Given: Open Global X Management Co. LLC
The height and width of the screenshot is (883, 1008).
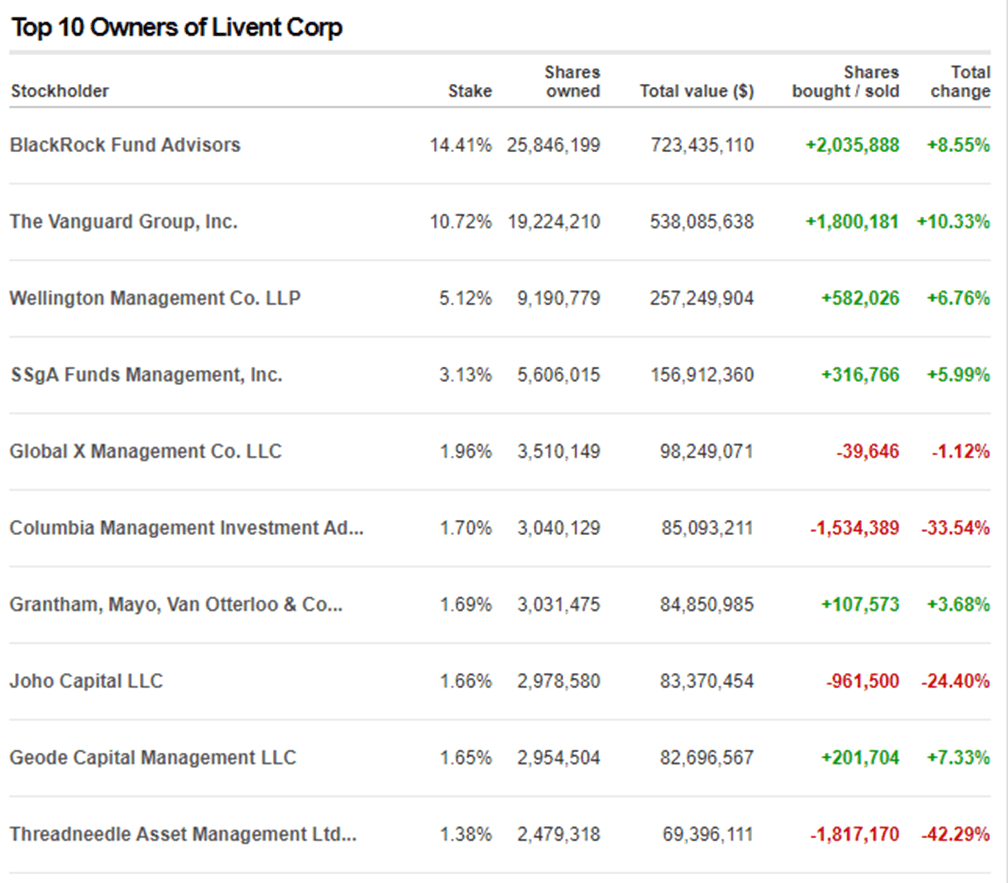Looking at the screenshot, I should coord(146,451).
